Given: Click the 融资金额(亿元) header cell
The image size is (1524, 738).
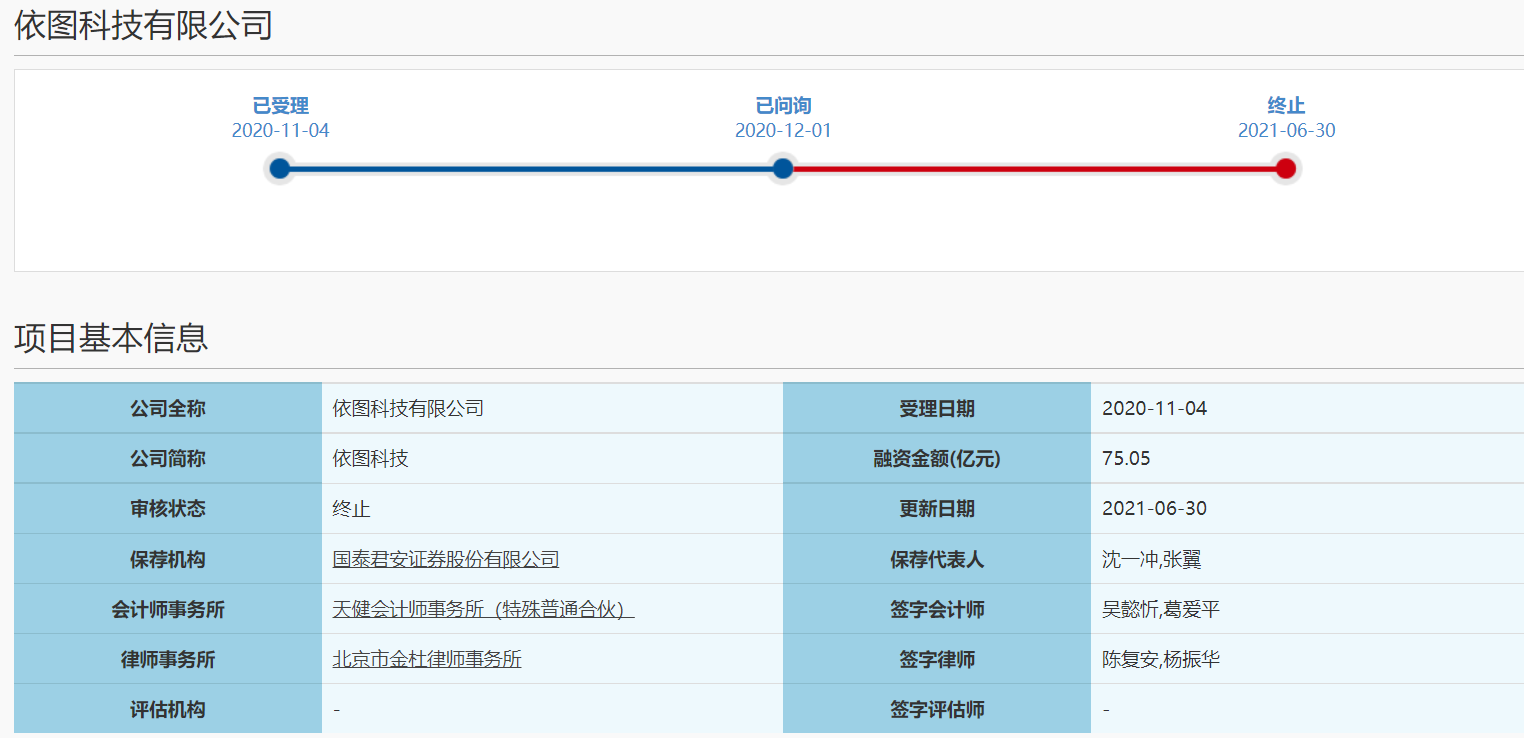Looking at the screenshot, I should [937, 459].
